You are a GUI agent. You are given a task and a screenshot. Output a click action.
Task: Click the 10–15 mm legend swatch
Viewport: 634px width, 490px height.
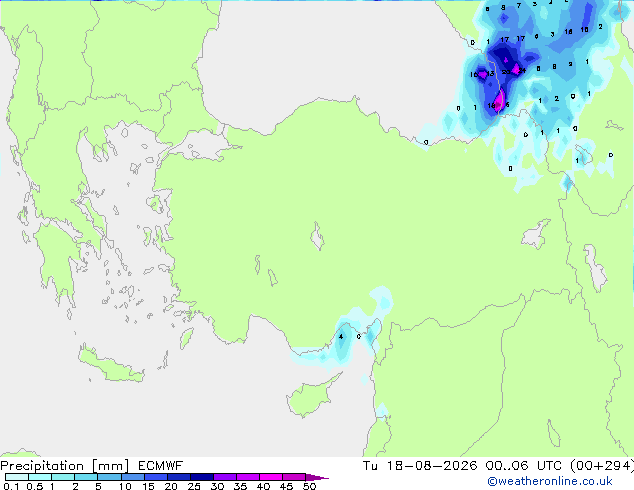(132, 477)
